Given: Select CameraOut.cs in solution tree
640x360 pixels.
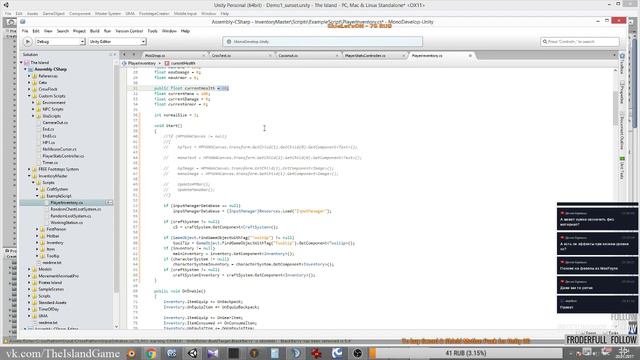Looking at the screenshot, I should (55, 122).
